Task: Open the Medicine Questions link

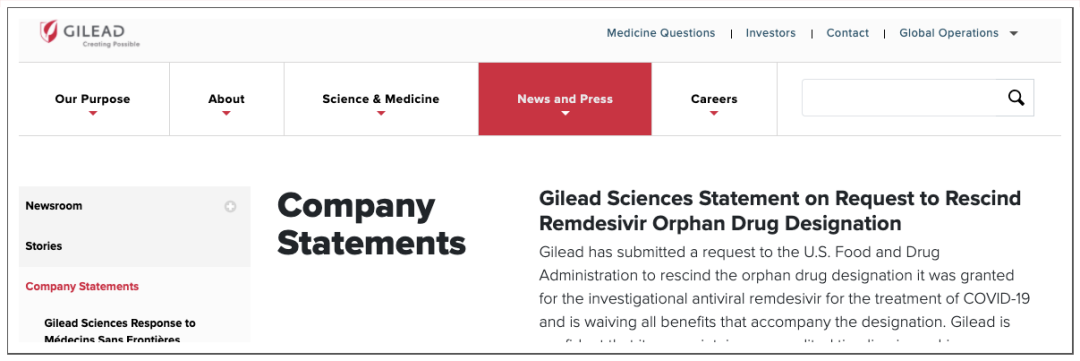Action: 661,33
